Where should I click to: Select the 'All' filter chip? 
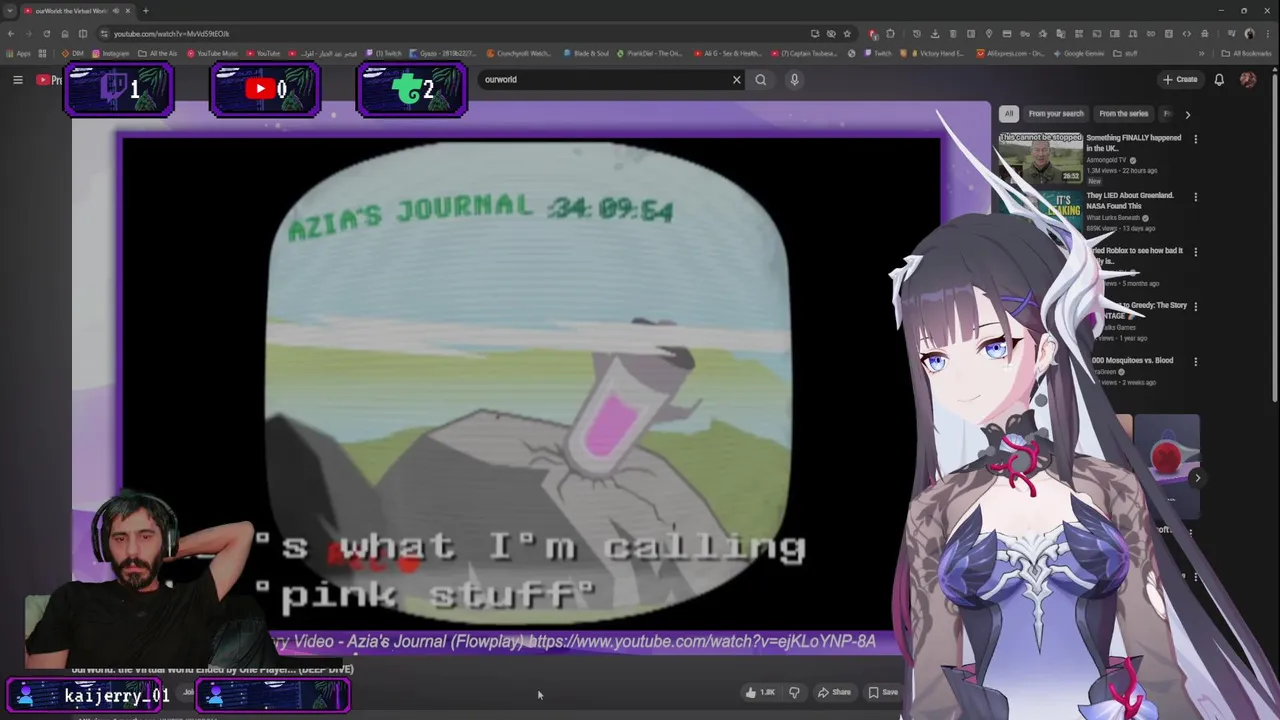1009,114
